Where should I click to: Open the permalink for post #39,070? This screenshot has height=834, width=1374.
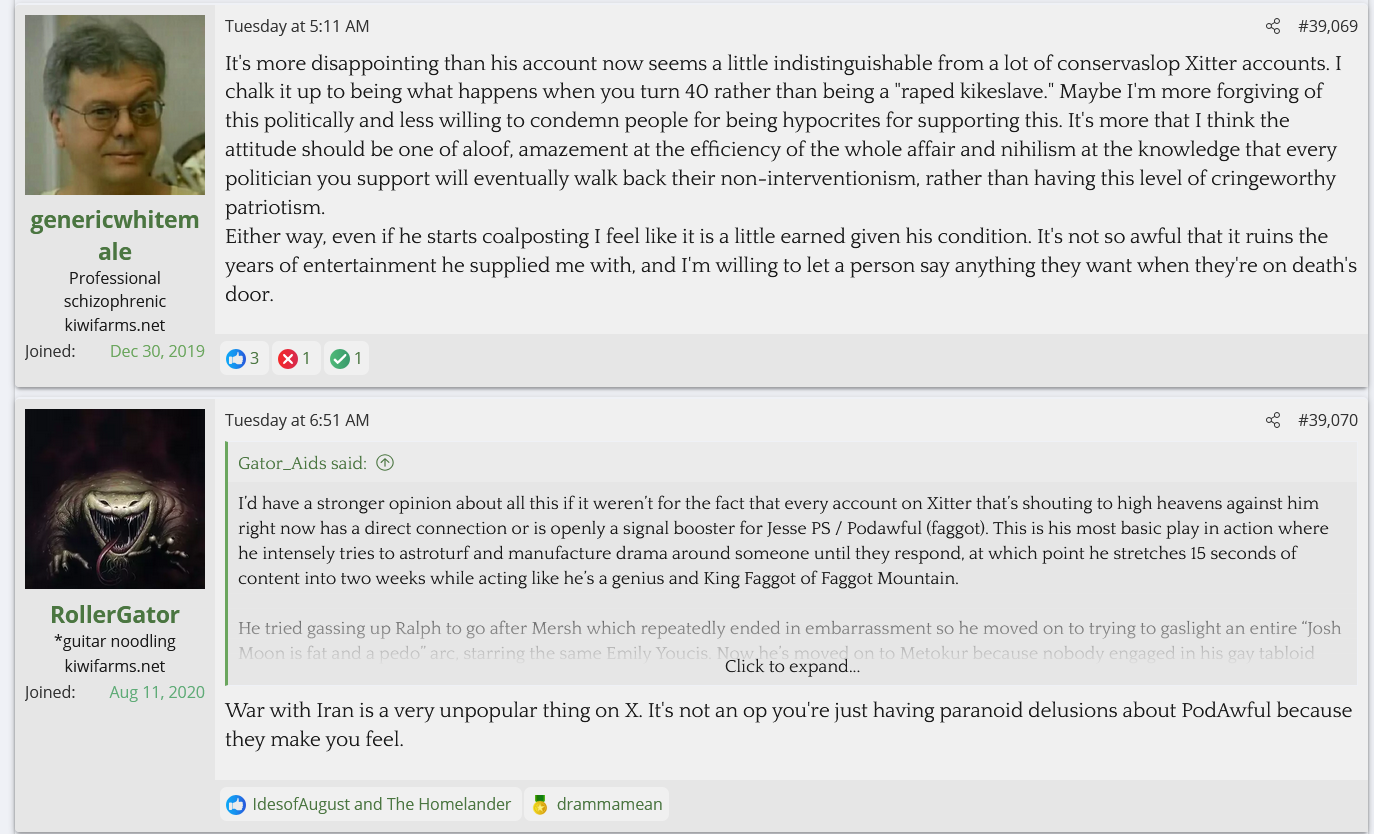click(x=1328, y=421)
